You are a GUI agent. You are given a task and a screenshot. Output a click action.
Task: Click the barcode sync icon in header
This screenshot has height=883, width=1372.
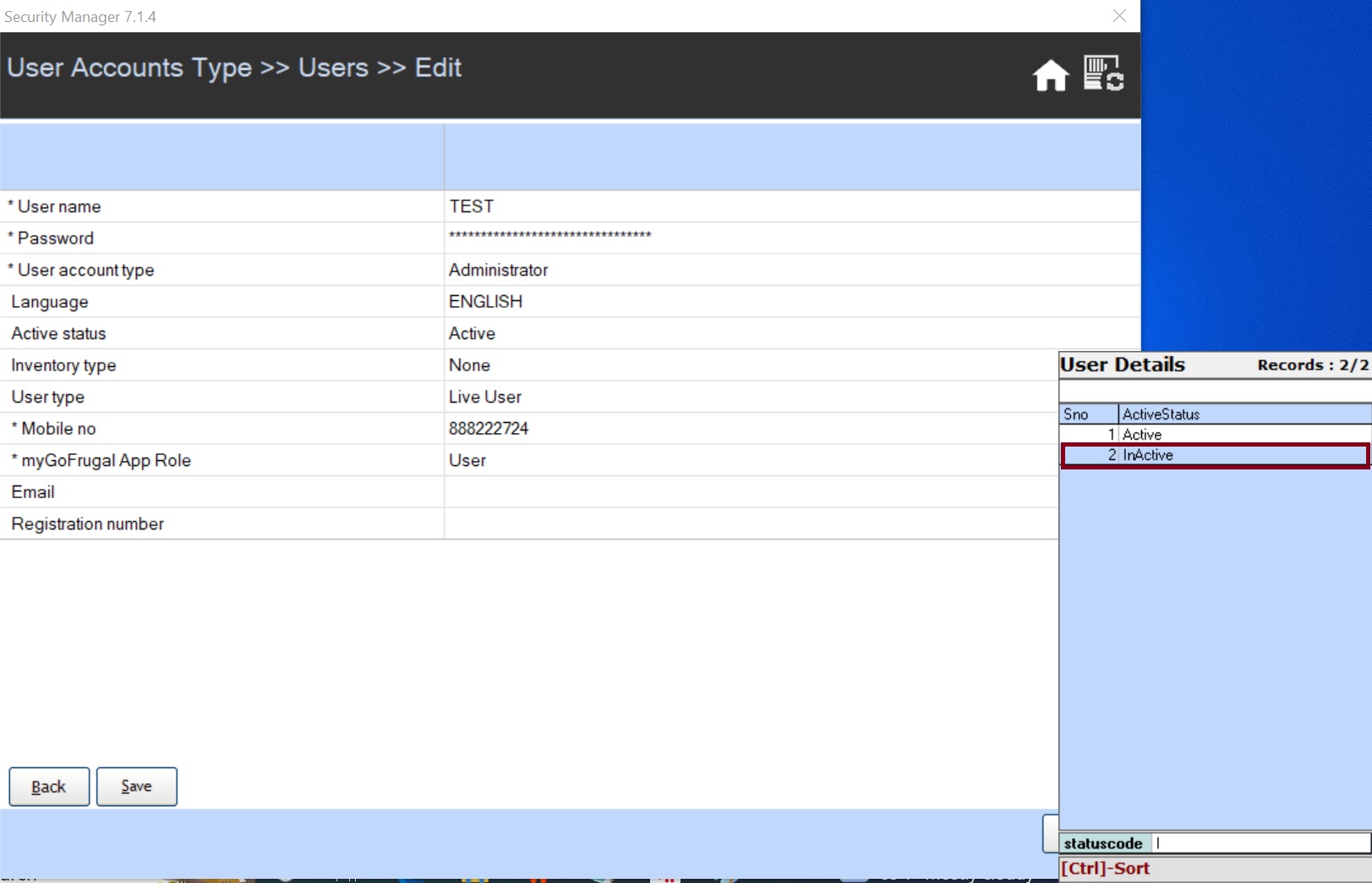click(x=1103, y=74)
